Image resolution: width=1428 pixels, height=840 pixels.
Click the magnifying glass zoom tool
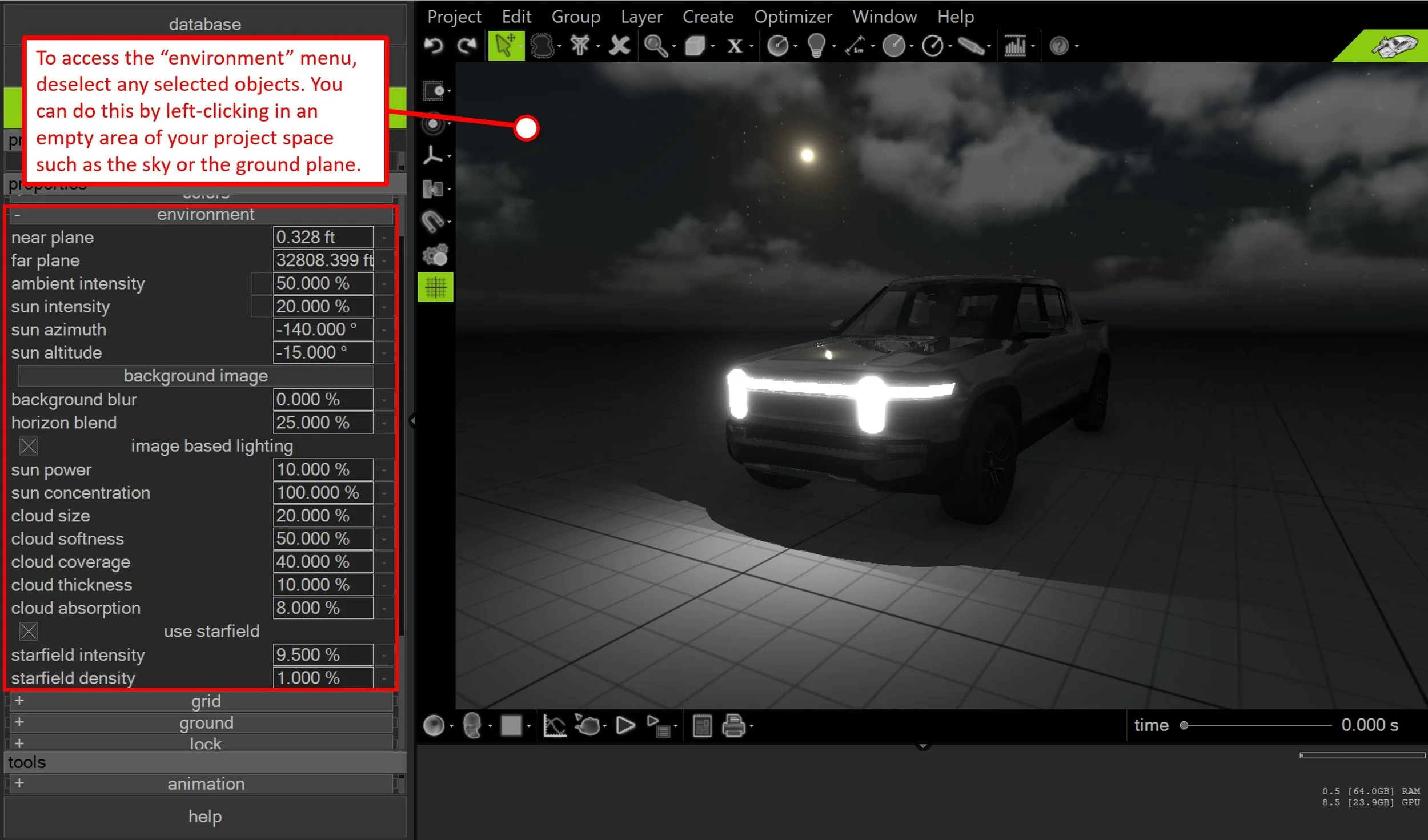coord(655,46)
